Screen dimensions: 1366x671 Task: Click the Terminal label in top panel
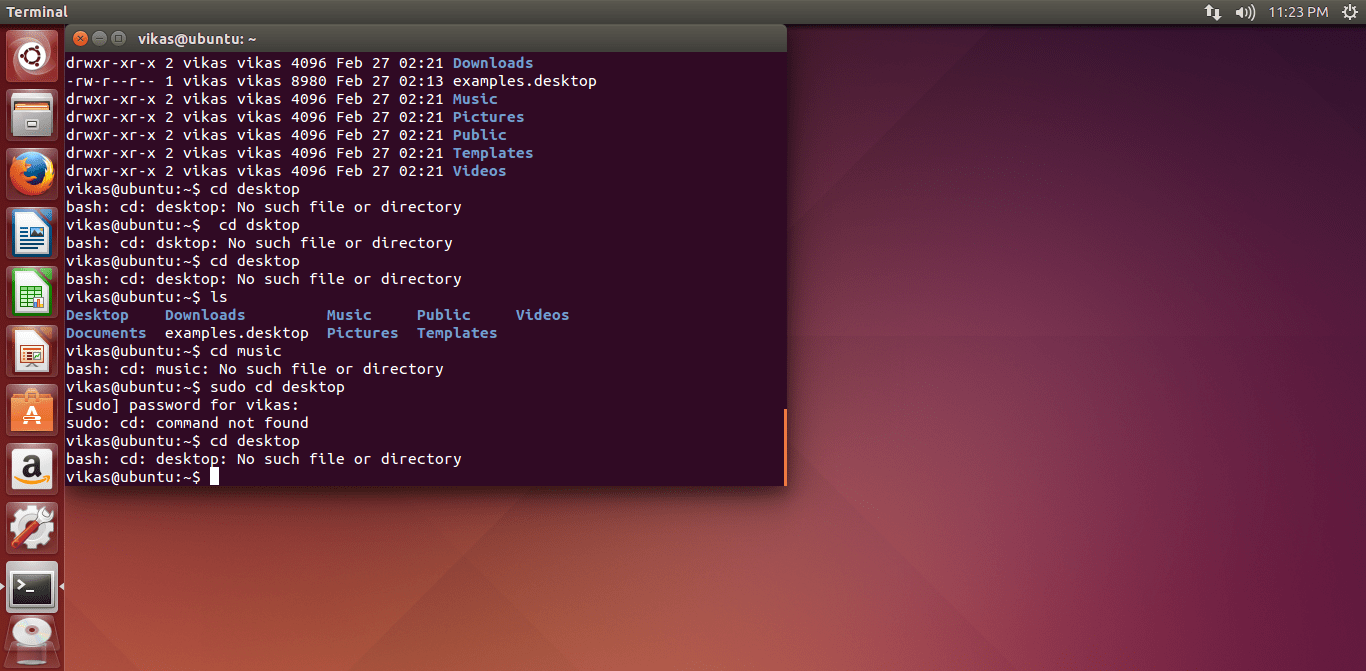click(37, 12)
